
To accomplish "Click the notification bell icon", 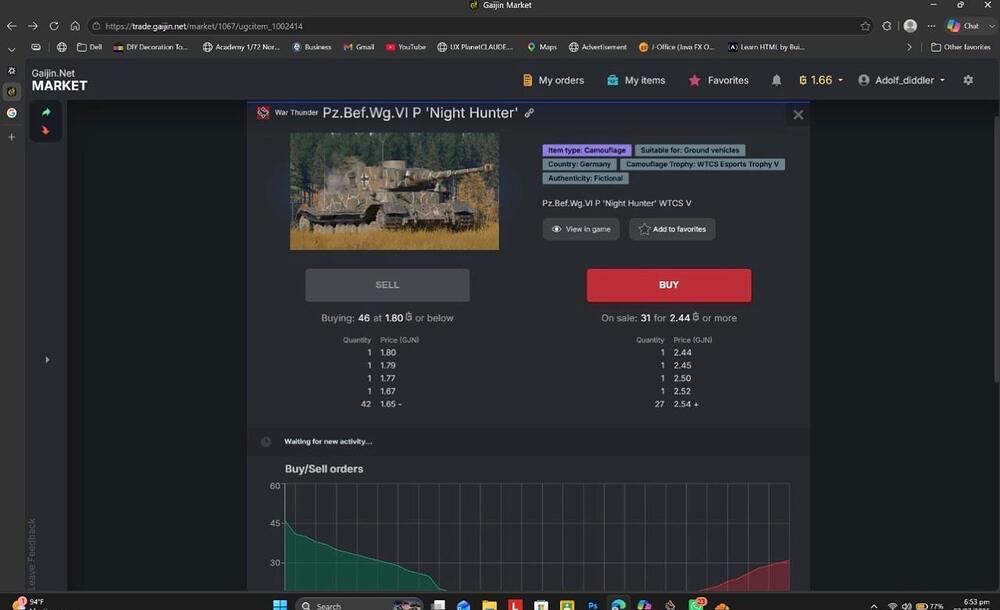I will pyautogui.click(x=776, y=80).
